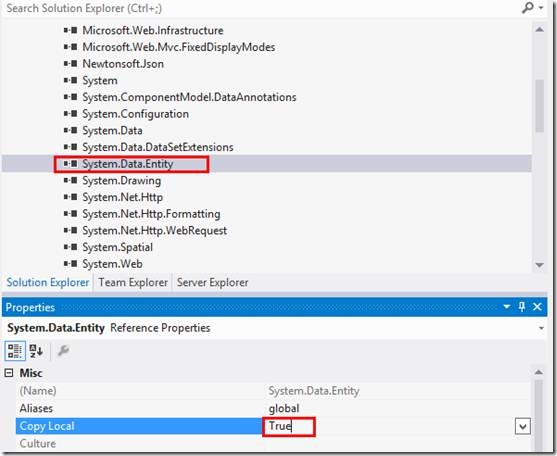Switch to the Team Explorer tab

pyautogui.click(x=133, y=282)
